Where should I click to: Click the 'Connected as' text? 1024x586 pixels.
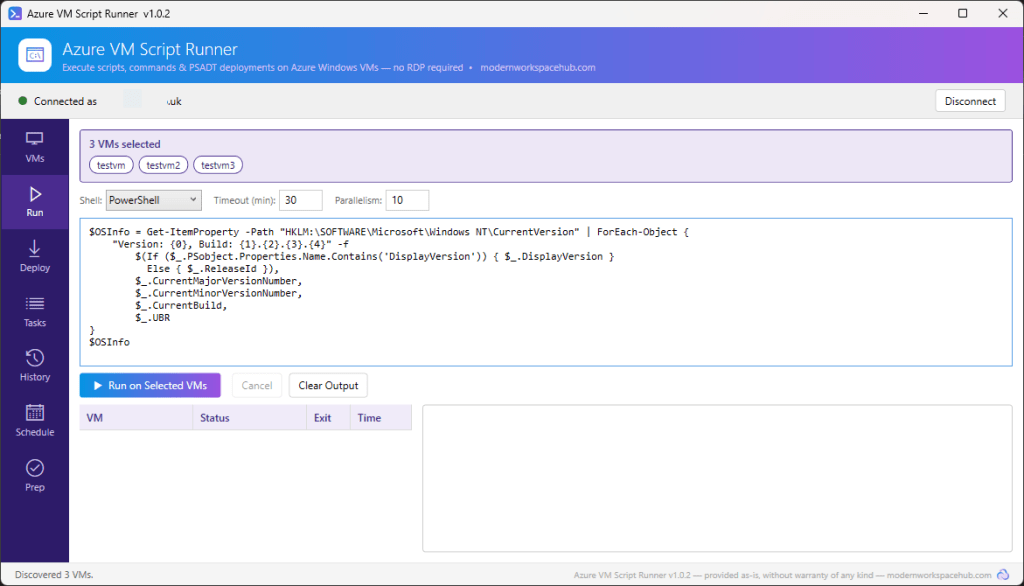click(x=65, y=101)
